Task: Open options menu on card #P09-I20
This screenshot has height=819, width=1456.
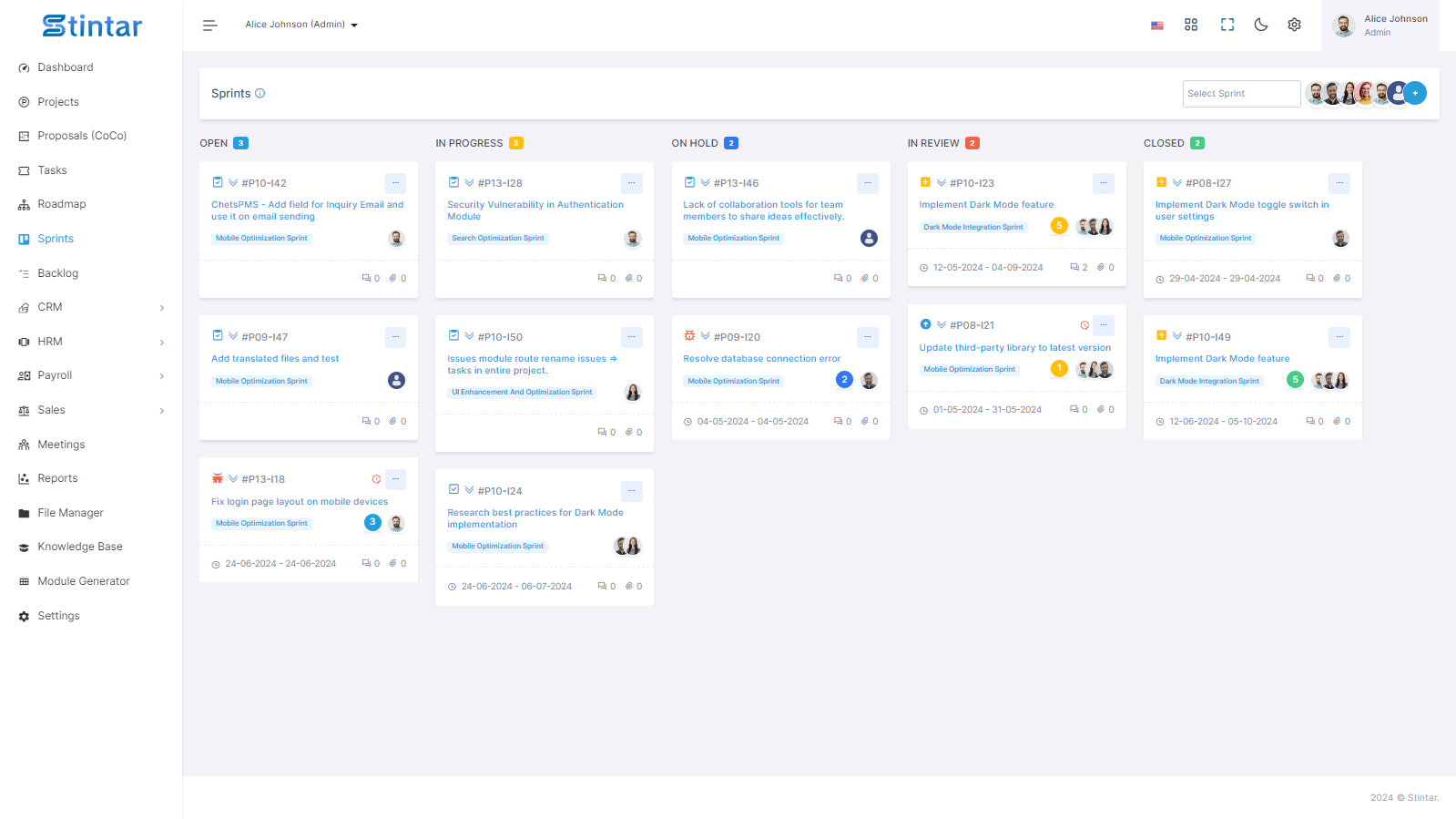Action: [x=868, y=337]
